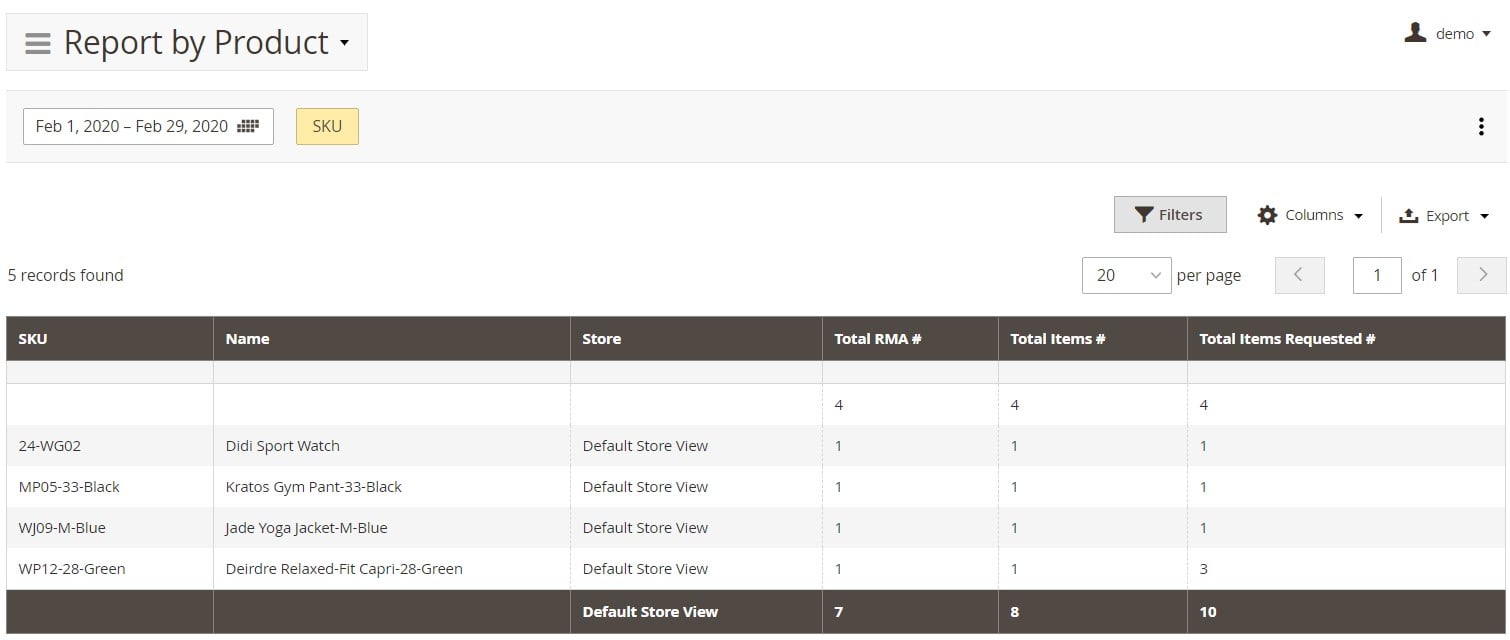Open the hamburger menu beside Report by Product
The width and height of the screenshot is (1510, 640).
[38, 43]
